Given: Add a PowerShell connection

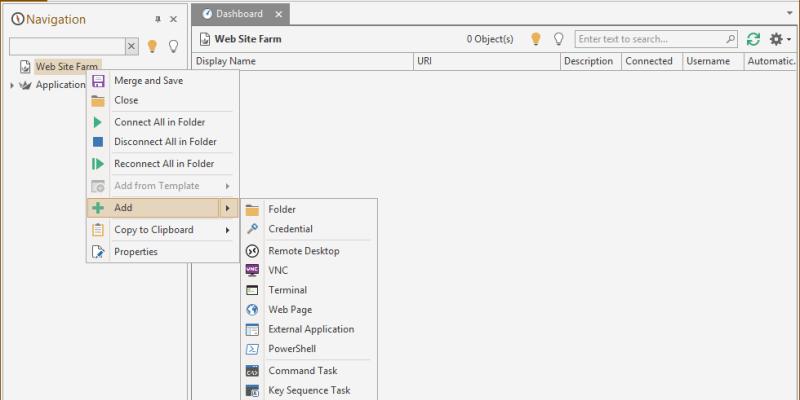Looking at the screenshot, I should (292, 349).
